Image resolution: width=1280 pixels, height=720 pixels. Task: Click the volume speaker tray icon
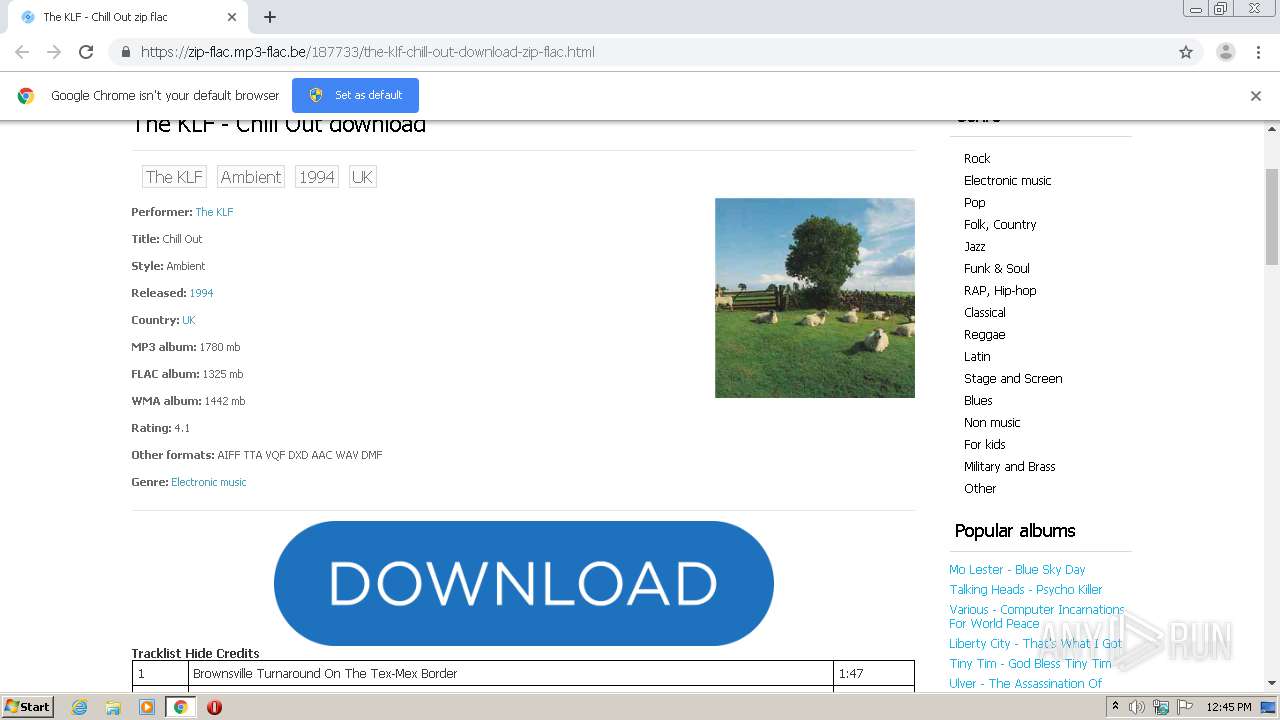(x=1137, y=707)
